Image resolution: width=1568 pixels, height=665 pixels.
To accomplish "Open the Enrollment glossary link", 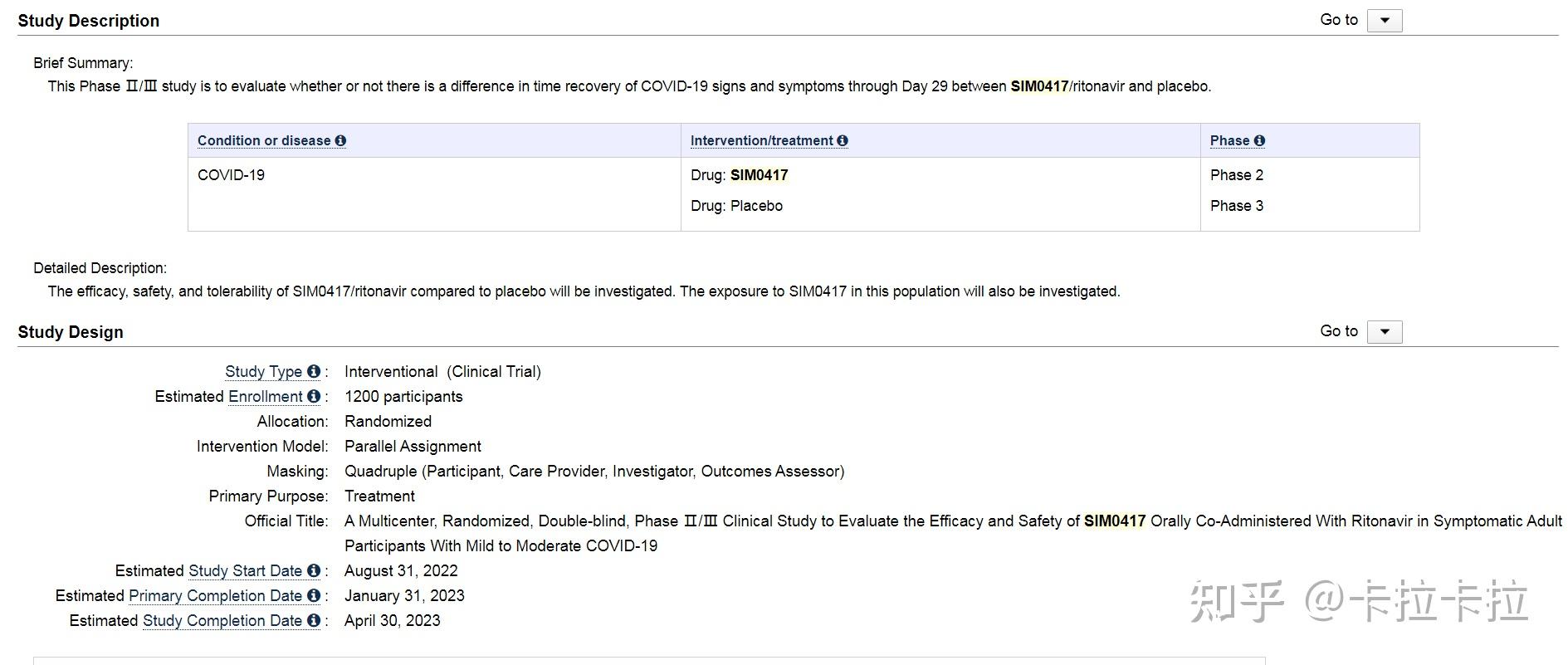I will (265, 397).
